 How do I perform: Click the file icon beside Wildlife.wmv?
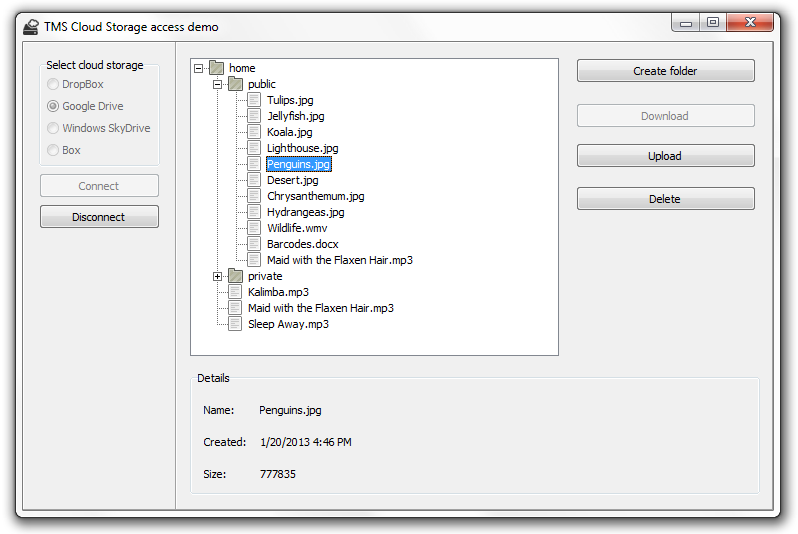(254, 228)
